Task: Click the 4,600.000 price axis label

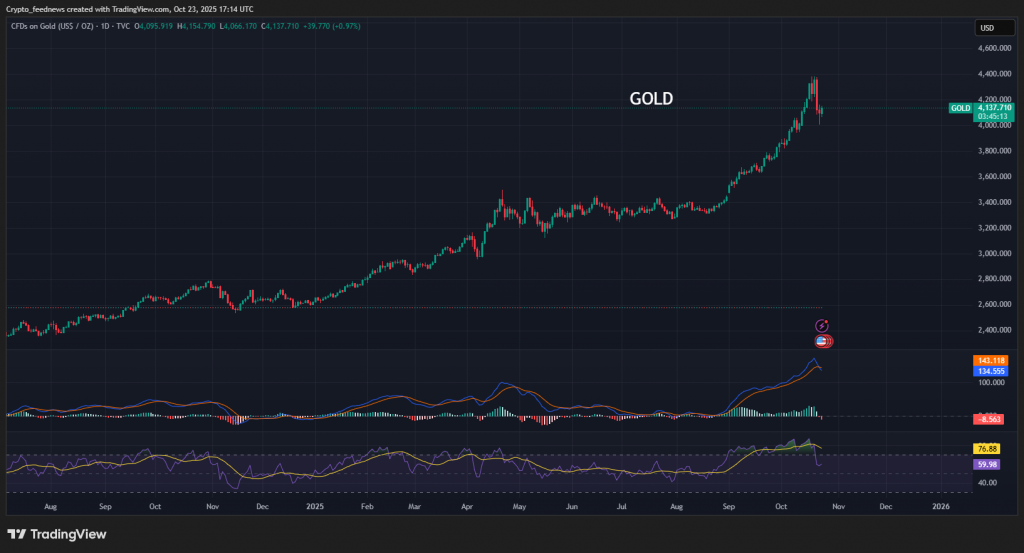Action: coord(994,48)
